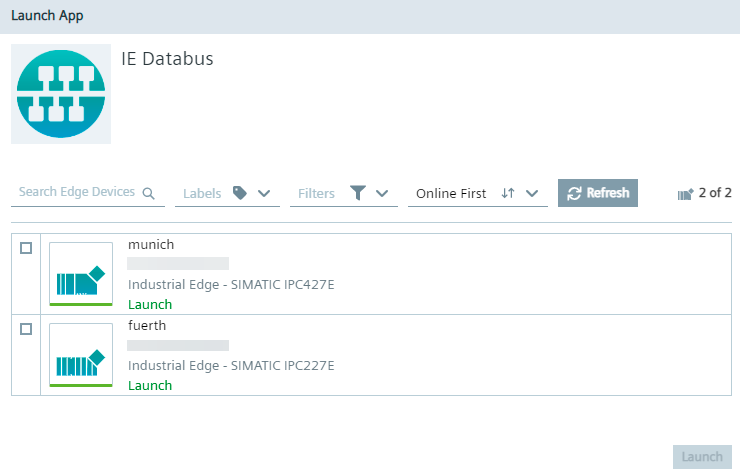Click Launch link for fuerth
740x475 pixels.
[150, 386]
